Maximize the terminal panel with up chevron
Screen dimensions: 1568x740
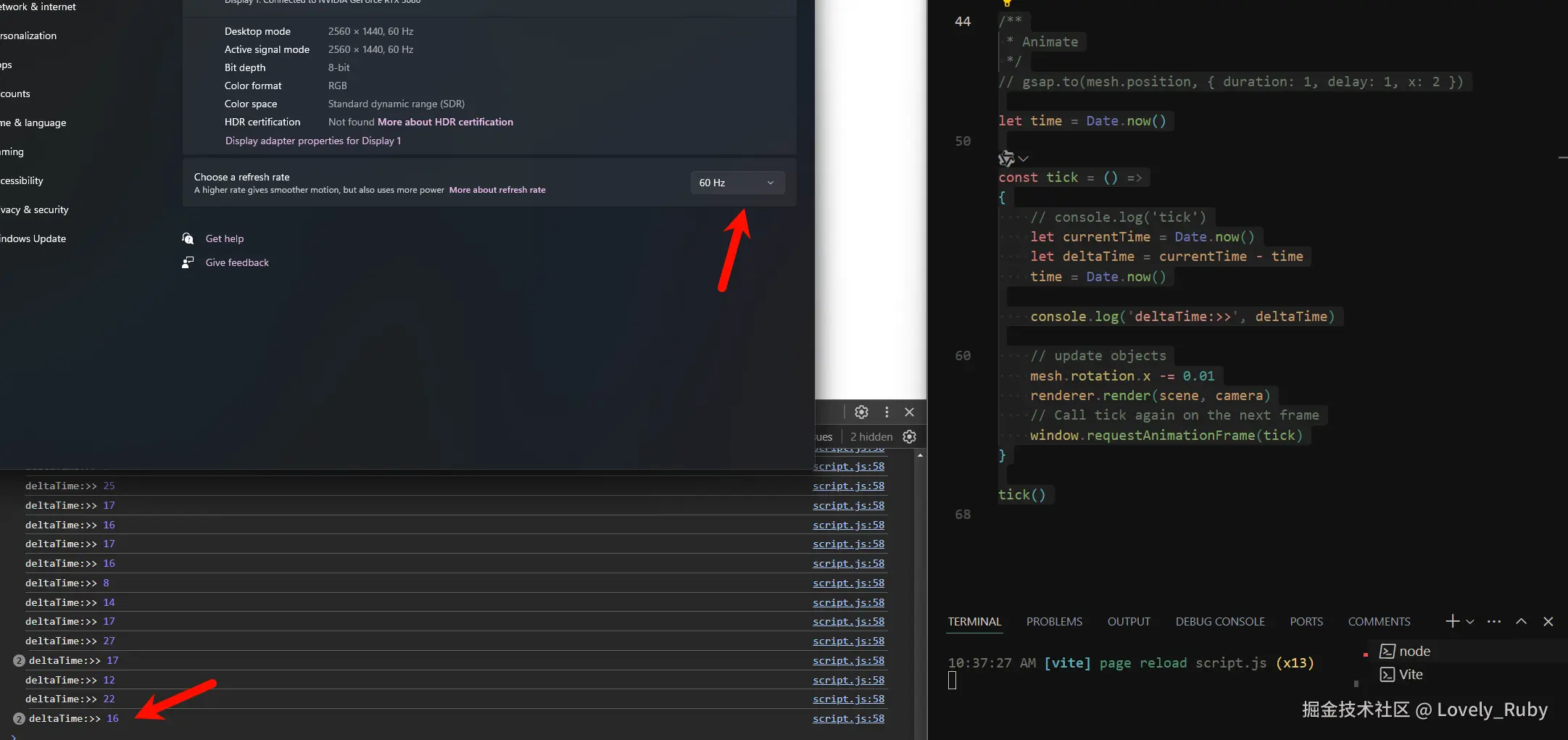(1522, 621)
